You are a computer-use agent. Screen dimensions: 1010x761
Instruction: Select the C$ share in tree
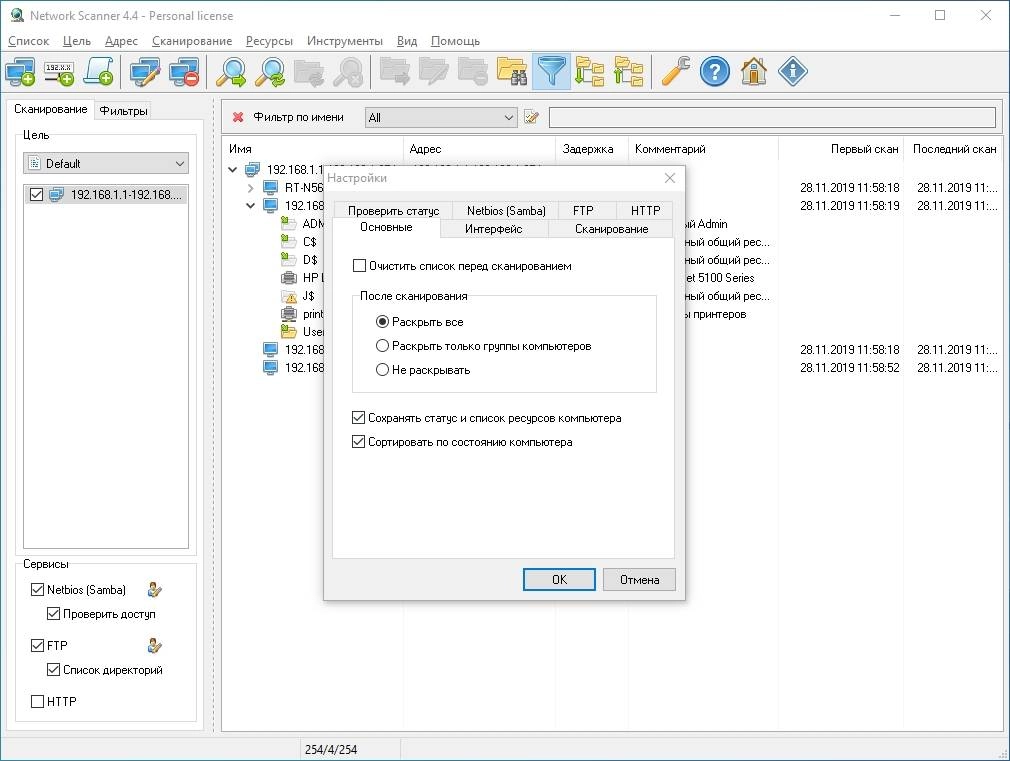[x=310, y=242]
